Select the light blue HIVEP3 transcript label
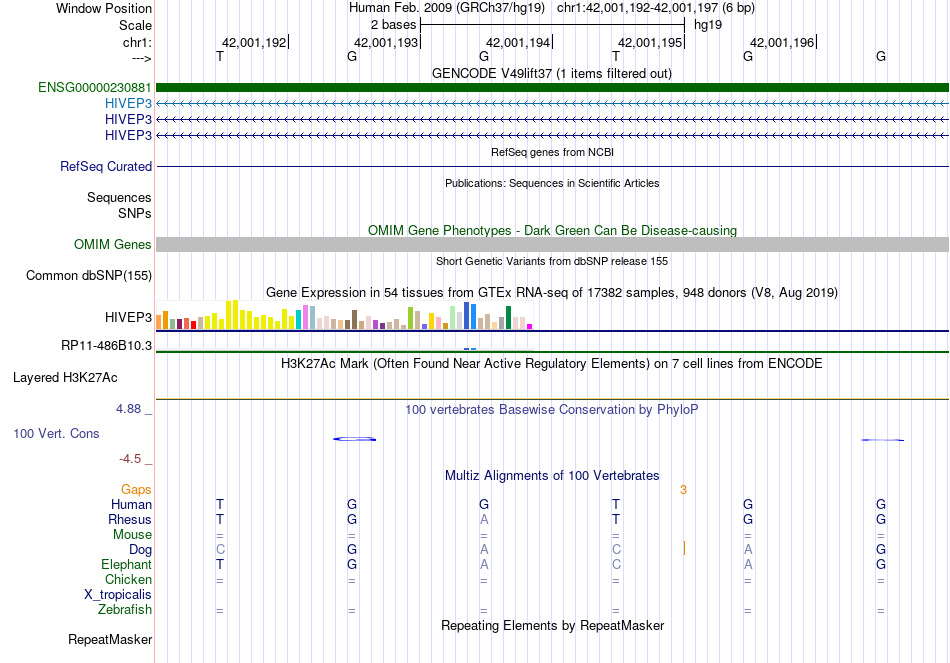950x663 pixels. [x=128, y=103]
